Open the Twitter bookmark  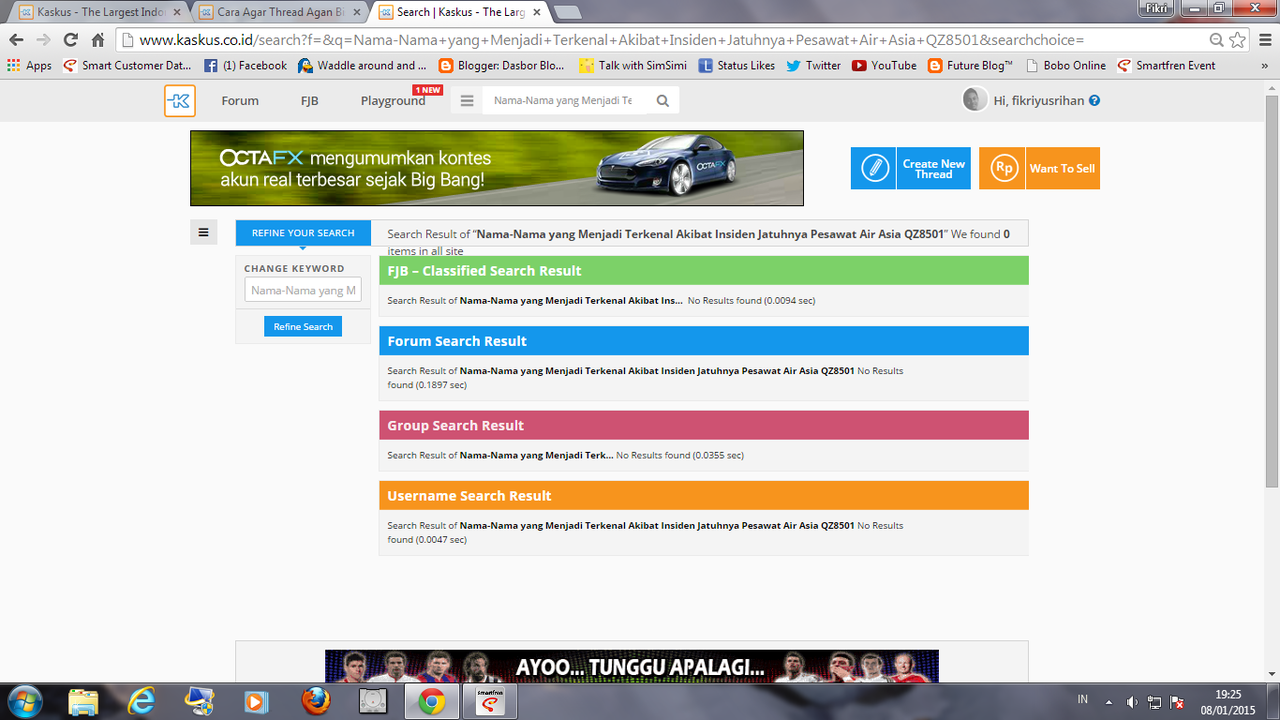[x=813, y=65]
